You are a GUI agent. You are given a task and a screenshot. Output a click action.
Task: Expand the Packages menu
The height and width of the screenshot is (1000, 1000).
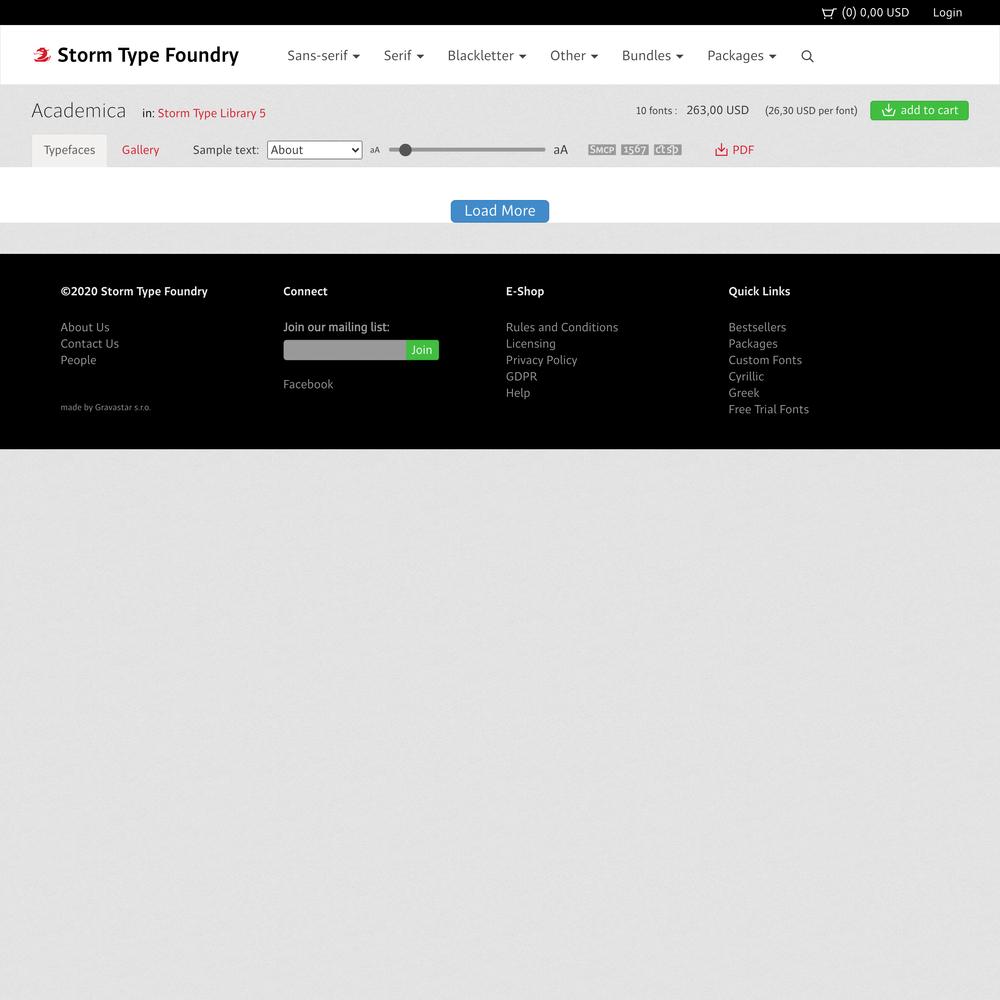tap(742, 55)
